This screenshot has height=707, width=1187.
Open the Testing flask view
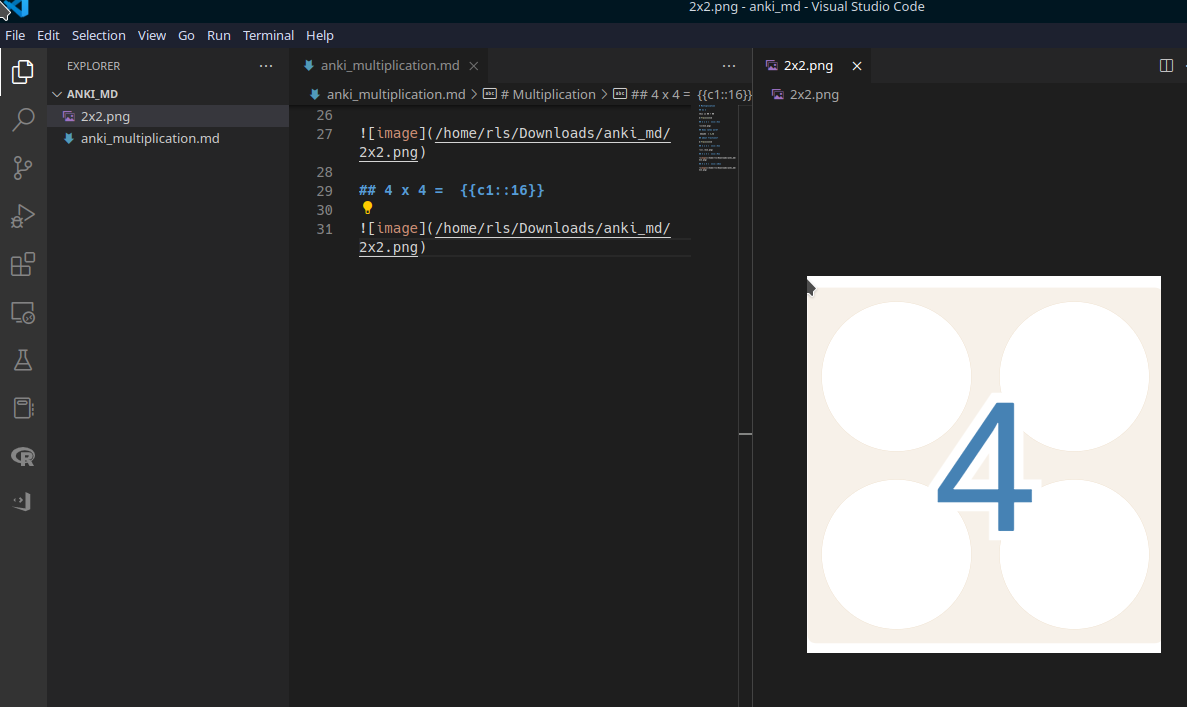click(23, 360)
